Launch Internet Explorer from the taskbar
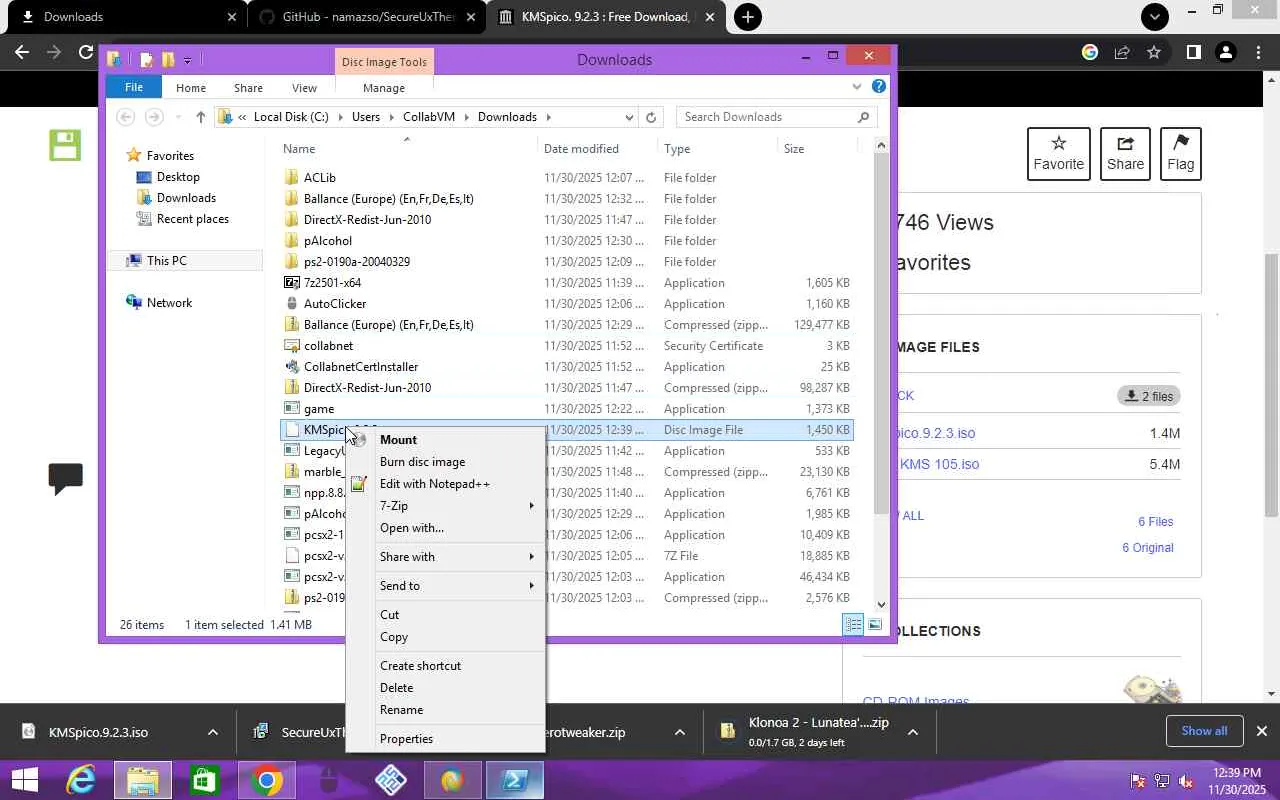 pyautogui.click(x=80, y=780)
